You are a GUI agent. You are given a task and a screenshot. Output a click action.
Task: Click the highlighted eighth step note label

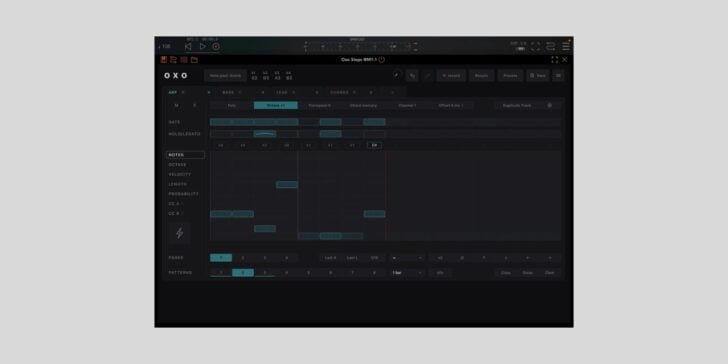[374, 145]
